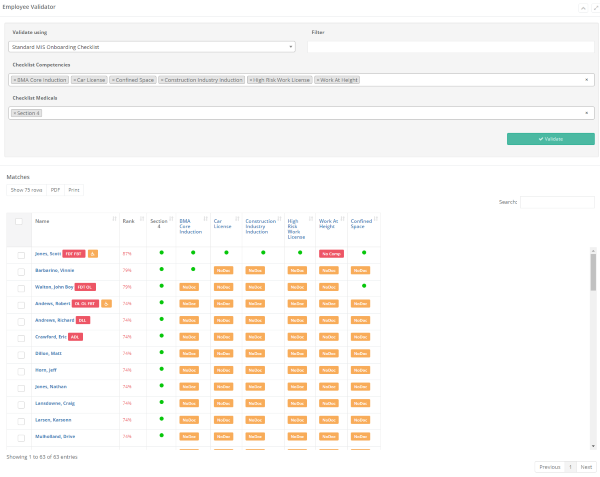Viewport: 600px width, 477px height.
Task: Select the Andrews, Robert row checkbox
Action: tap(21, 305)
